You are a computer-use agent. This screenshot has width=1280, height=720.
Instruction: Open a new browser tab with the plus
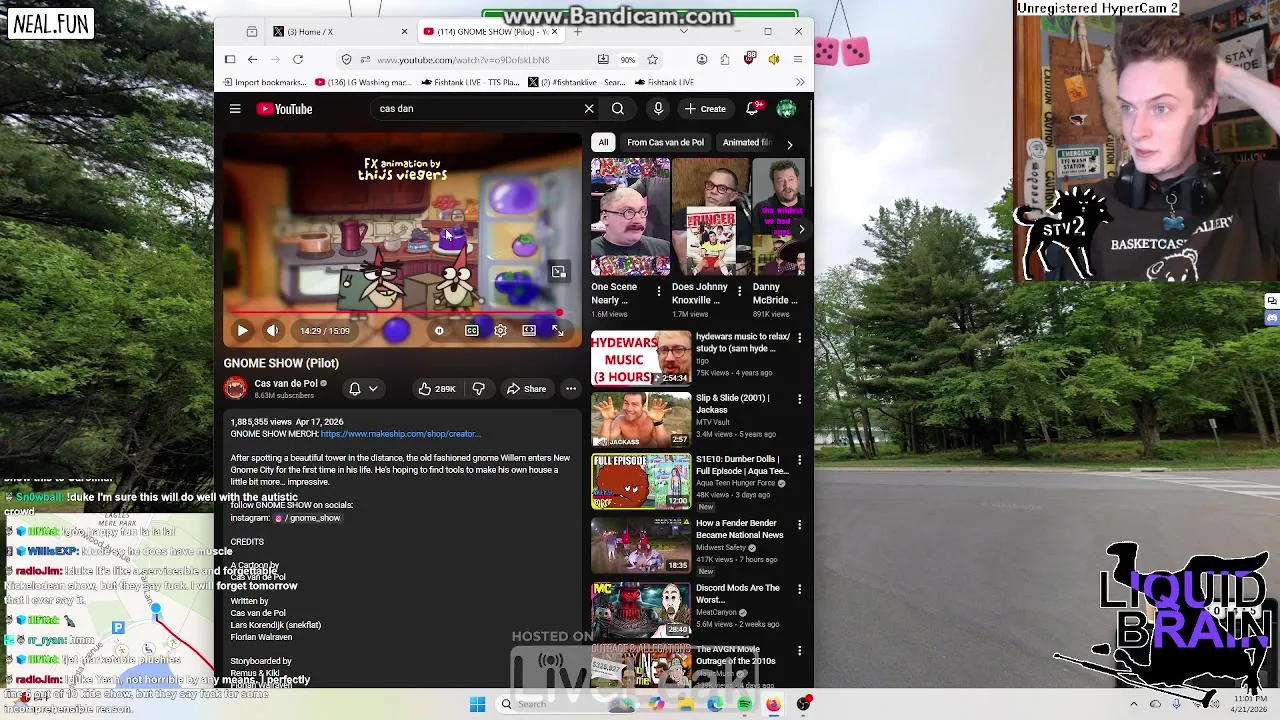click(577, 32)
